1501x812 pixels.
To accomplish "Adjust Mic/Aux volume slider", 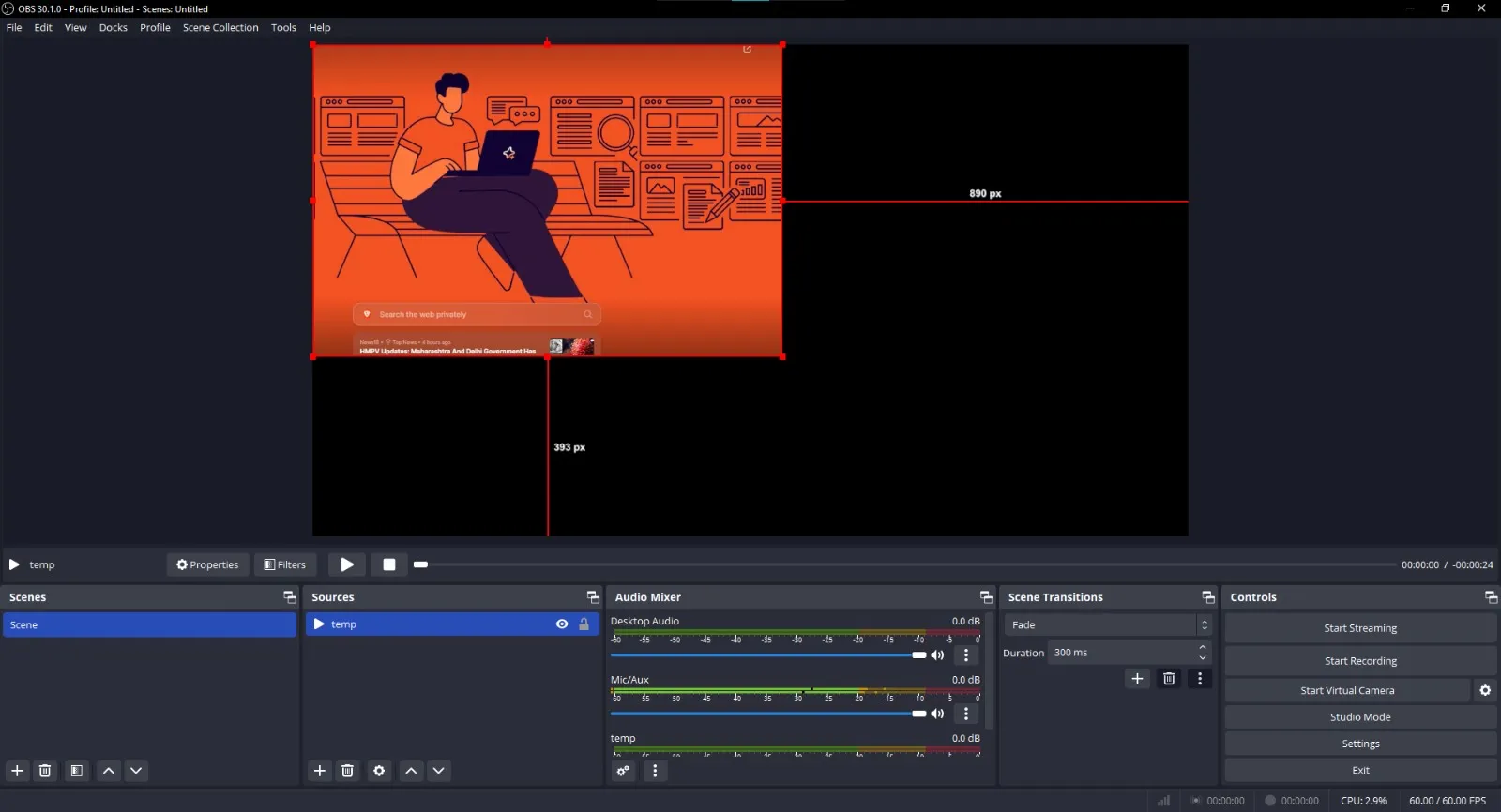I will pyautogui.click(x=768, y=714).
